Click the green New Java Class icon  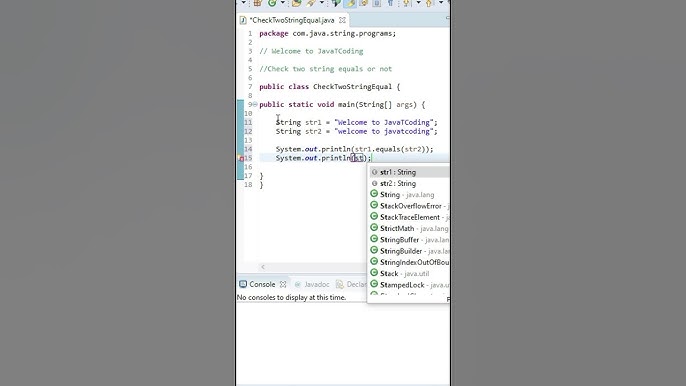pos(272,3)
